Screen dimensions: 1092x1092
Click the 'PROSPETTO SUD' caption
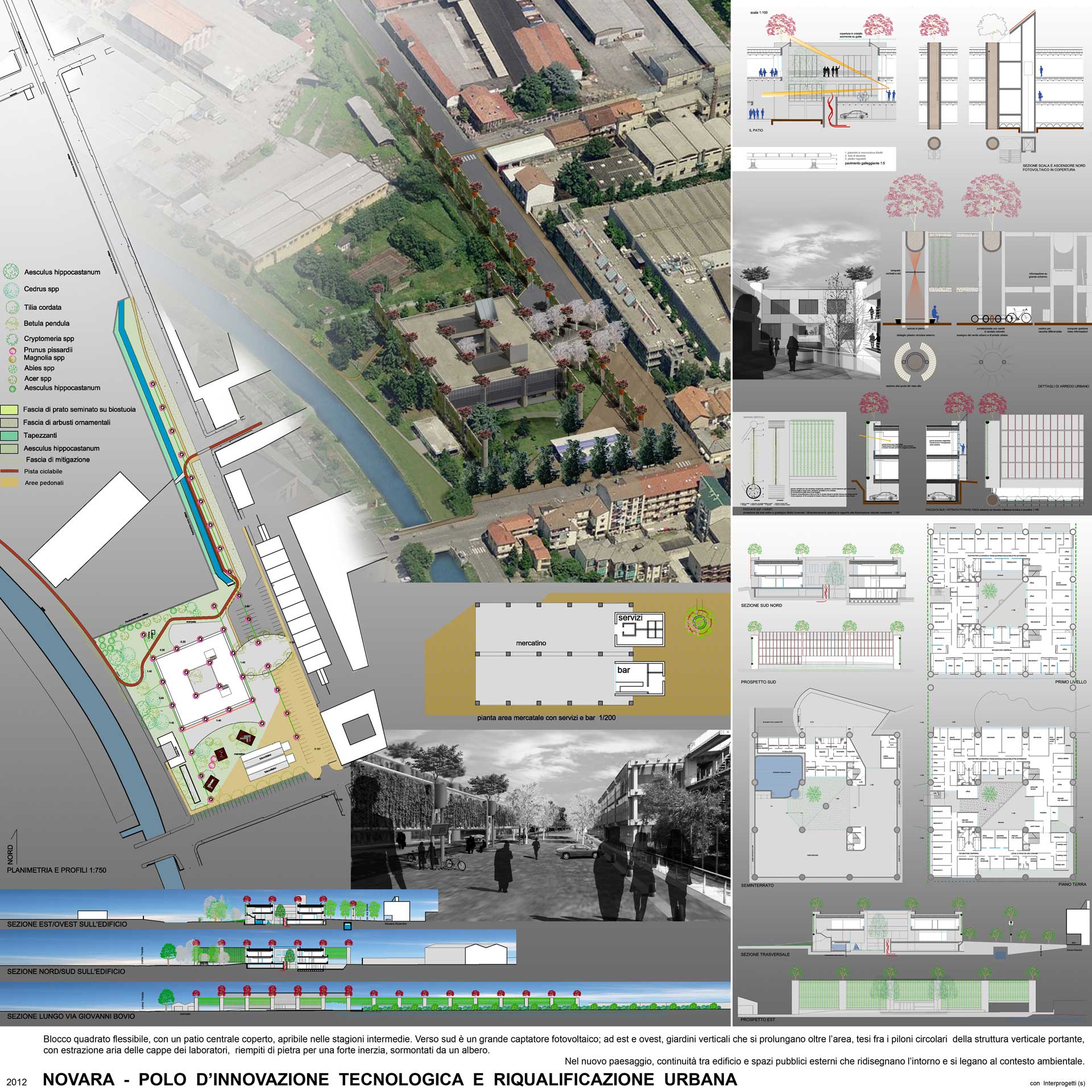pyautogui.click(x=759, y=681)
